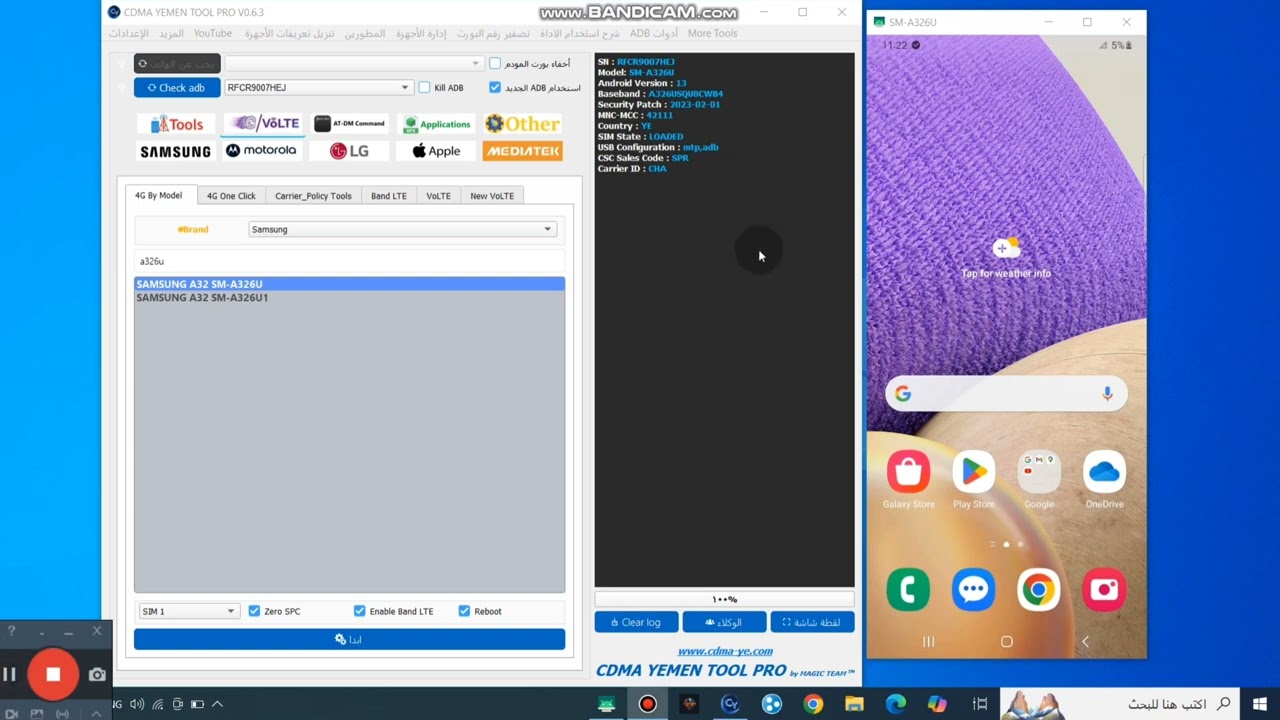This screenshot has width=1280, height=720.
Task: Open Task View on the taskbar
Action: 980,704
